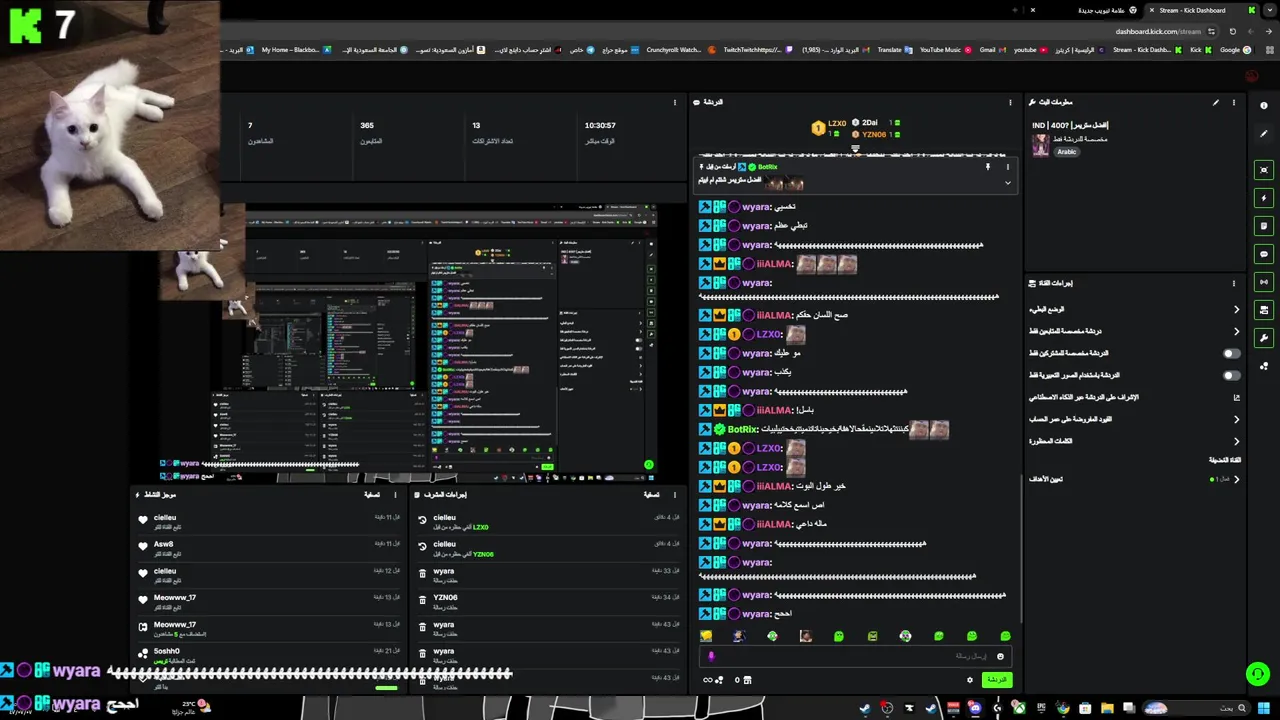
Task: Unpin the pinned BotRix message
Action: tap(987, 167)
